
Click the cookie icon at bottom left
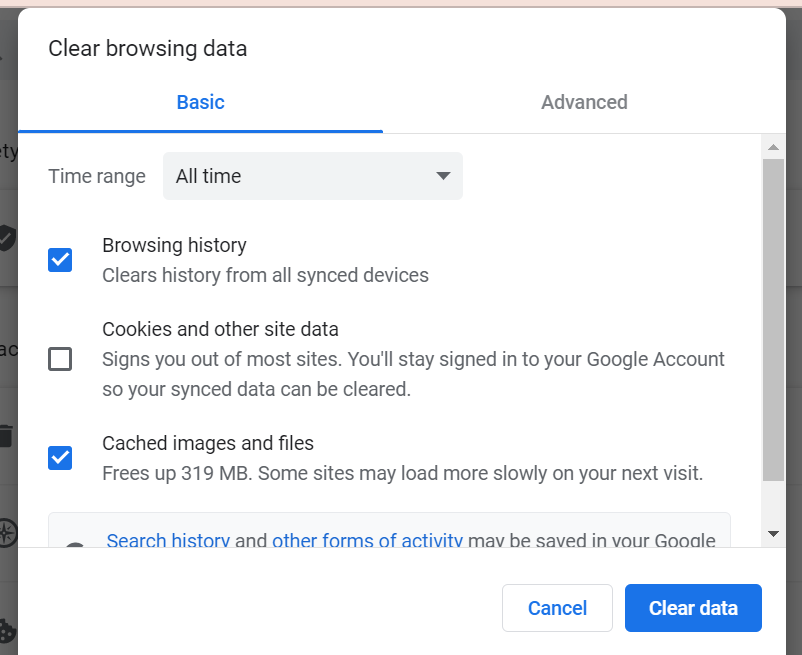pos(7,630)
